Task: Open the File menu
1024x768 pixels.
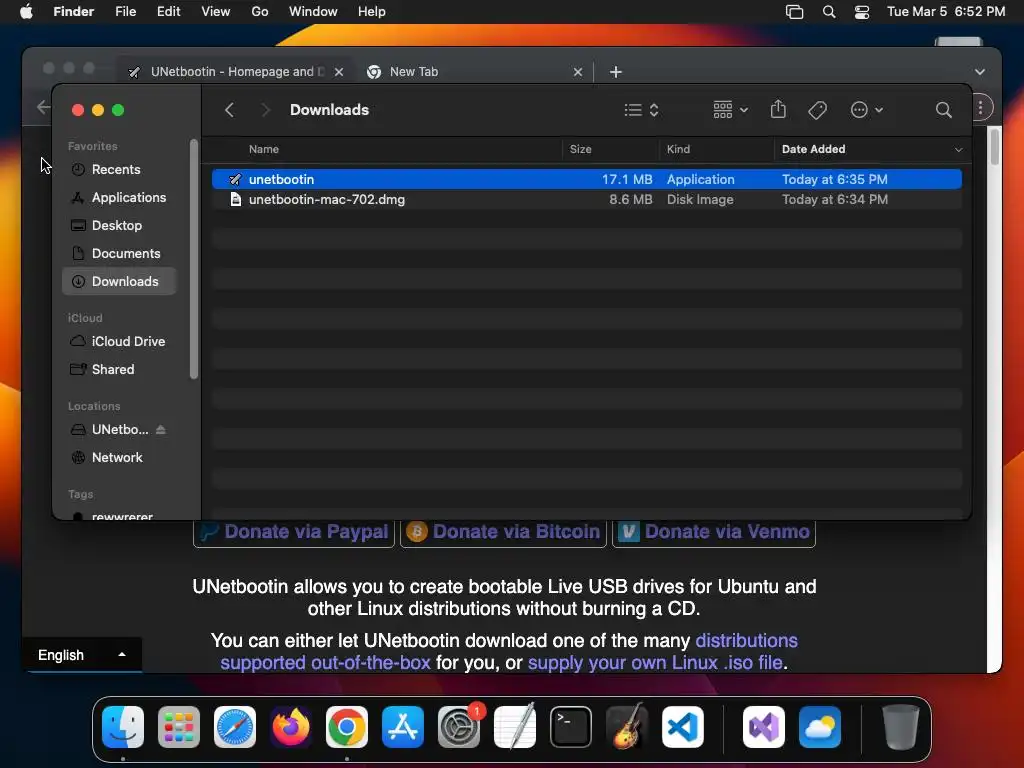Action: (x=125, y=12)
